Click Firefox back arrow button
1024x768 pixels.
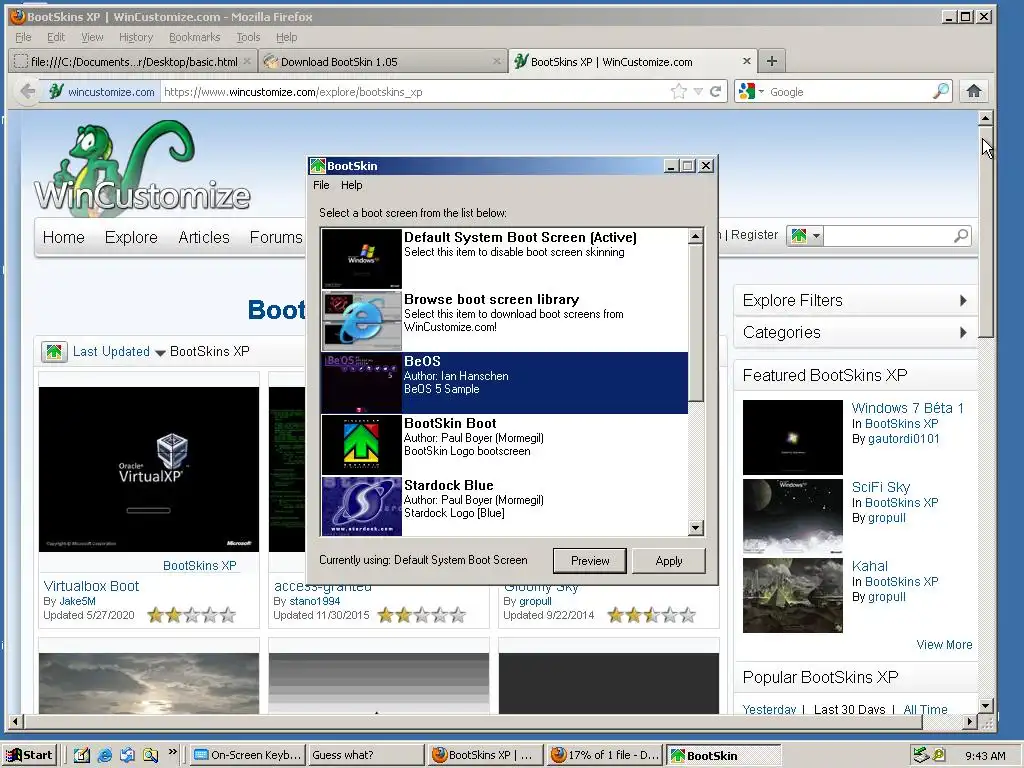click(x=27, y=91)
